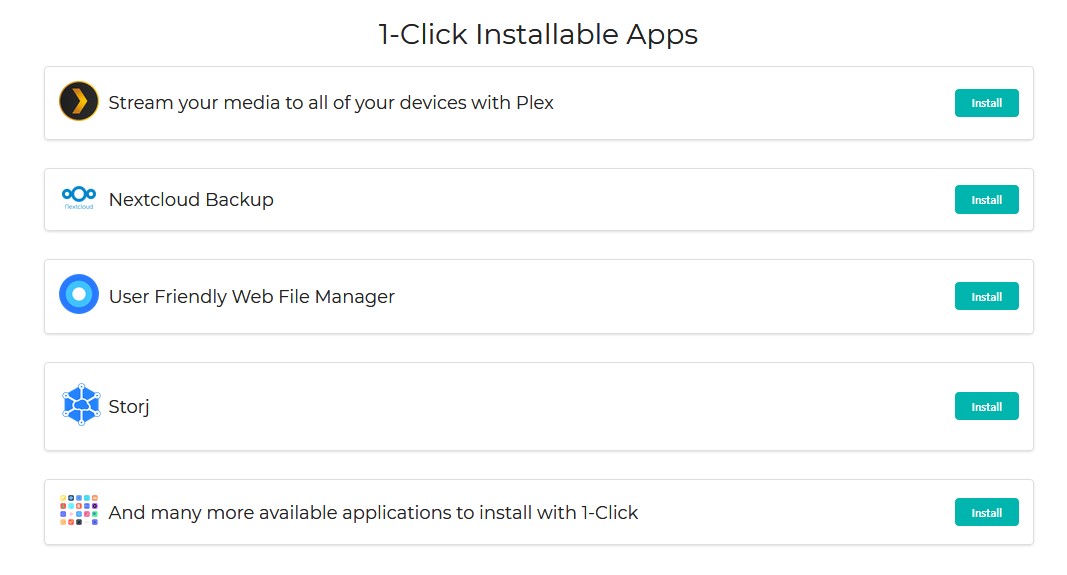Image resolution: width=1067 pixels, height=575 pixels.
Task: Install User Friendly Web File Manager
Action: [986, 296]
